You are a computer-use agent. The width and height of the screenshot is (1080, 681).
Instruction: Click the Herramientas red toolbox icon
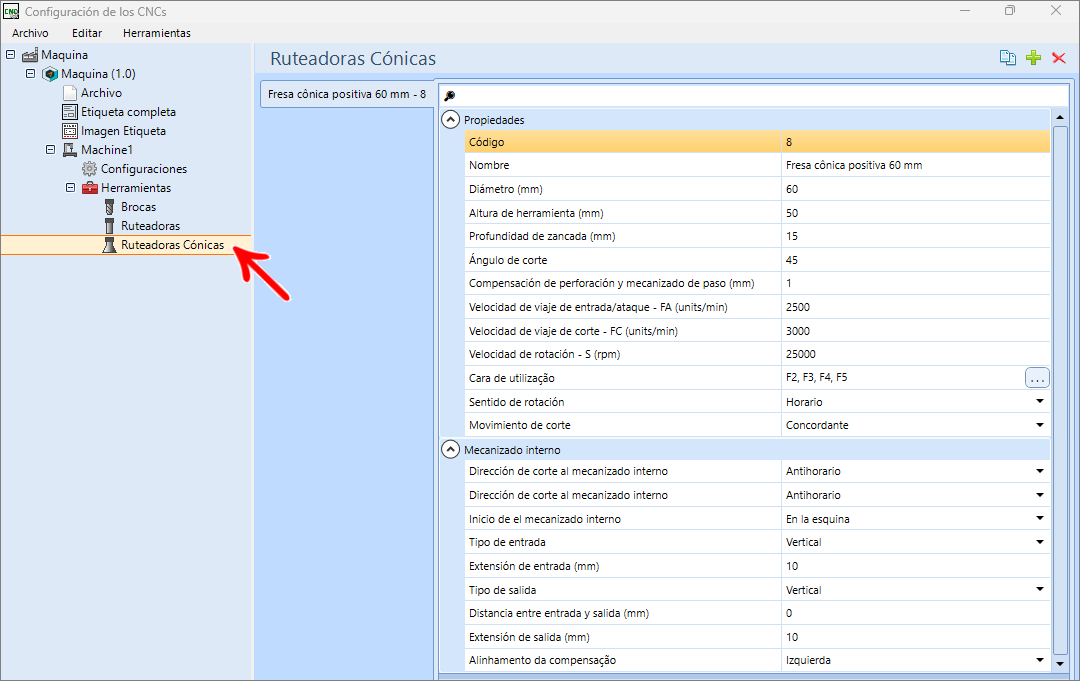(90, 188)
